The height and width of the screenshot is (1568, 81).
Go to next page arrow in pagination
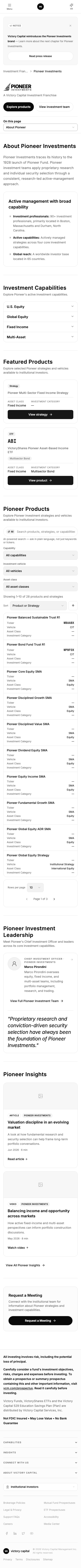coord(54,898)
